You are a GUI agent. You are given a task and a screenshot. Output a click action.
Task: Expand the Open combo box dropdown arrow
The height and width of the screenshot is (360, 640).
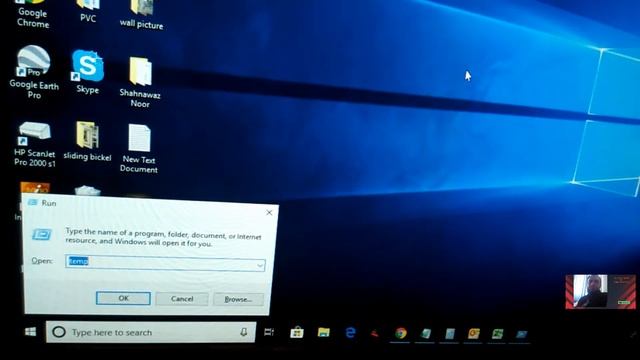(260, 266)
